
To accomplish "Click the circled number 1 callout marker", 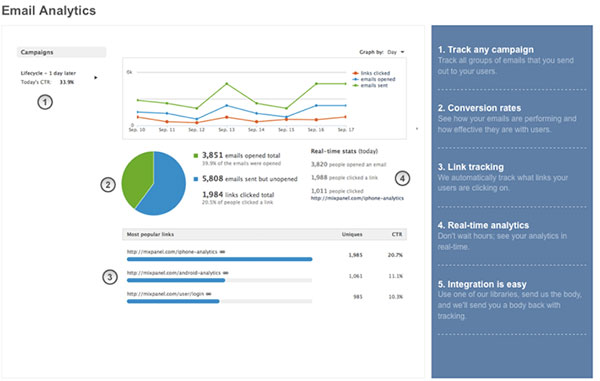I will [45, 102].
